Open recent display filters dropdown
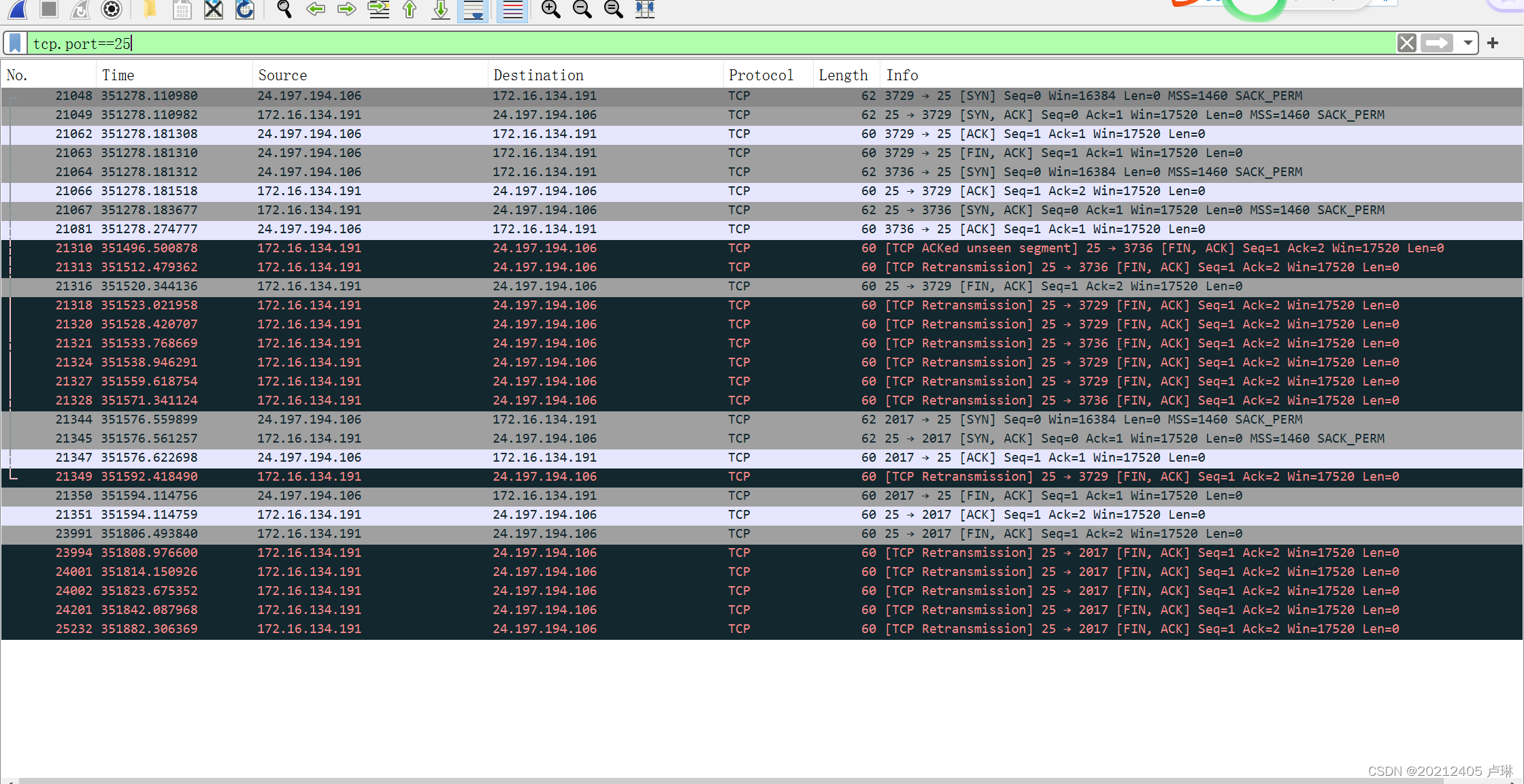 point(1468,44)
